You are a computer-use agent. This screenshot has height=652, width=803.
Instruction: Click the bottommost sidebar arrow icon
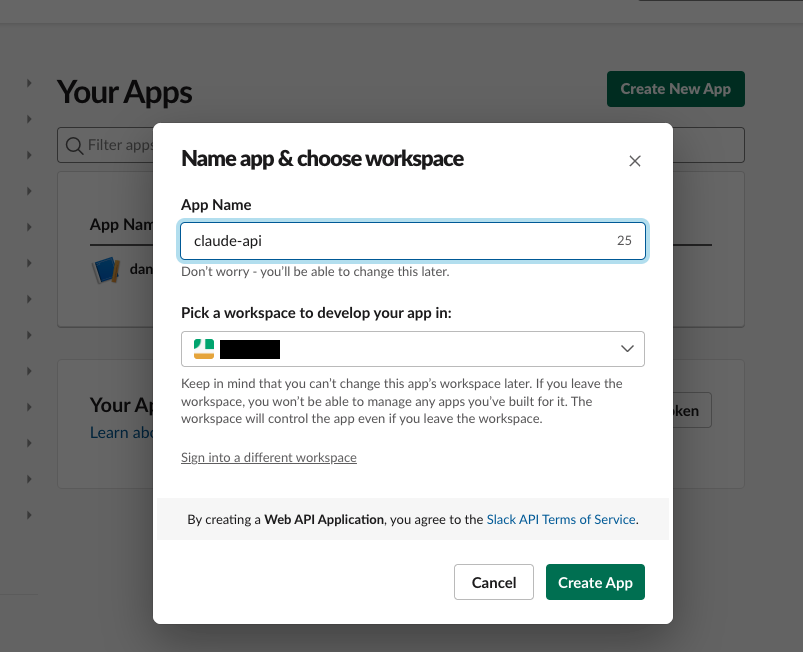30,515
